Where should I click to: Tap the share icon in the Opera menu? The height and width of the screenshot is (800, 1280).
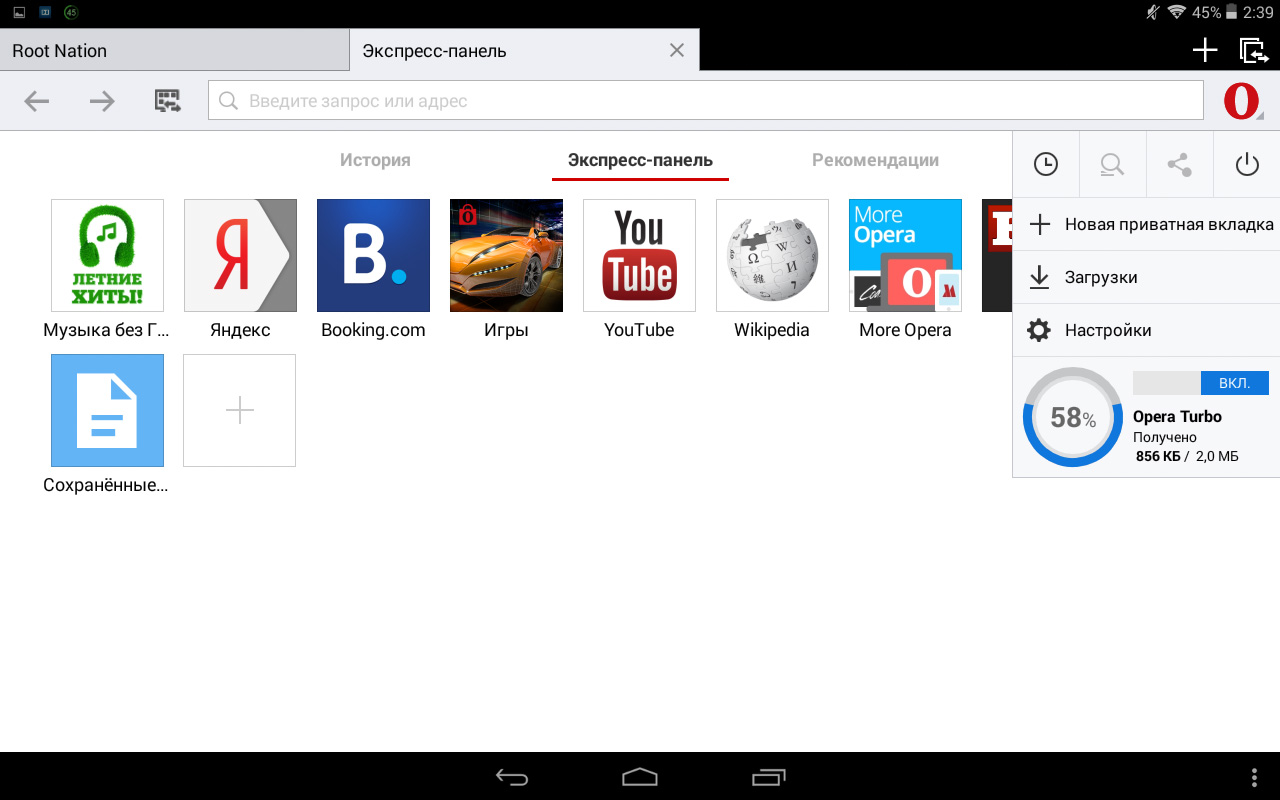pos(1179,164)
